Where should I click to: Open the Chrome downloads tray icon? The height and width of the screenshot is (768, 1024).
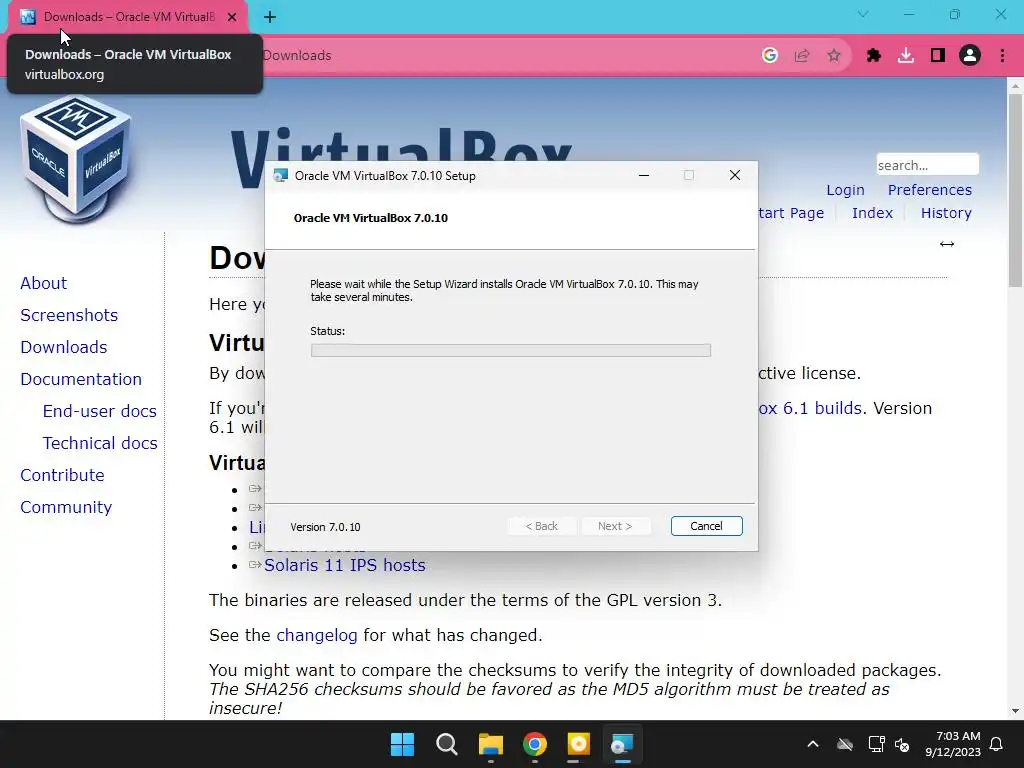point(906,56)
